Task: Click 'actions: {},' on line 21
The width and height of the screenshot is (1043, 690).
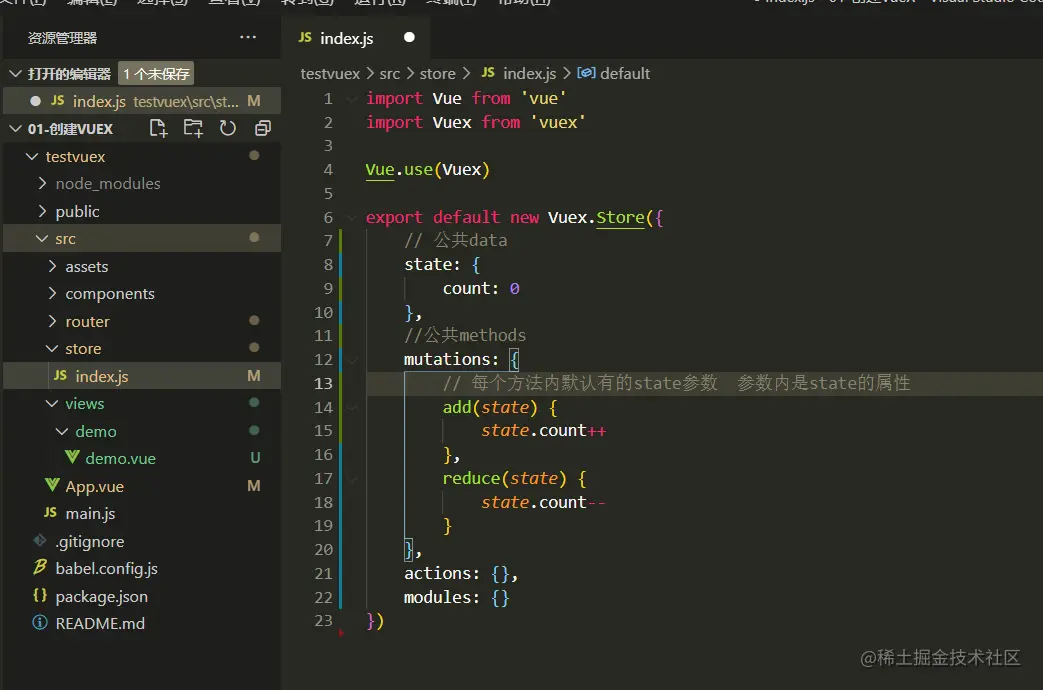Action: click(460, 574)
